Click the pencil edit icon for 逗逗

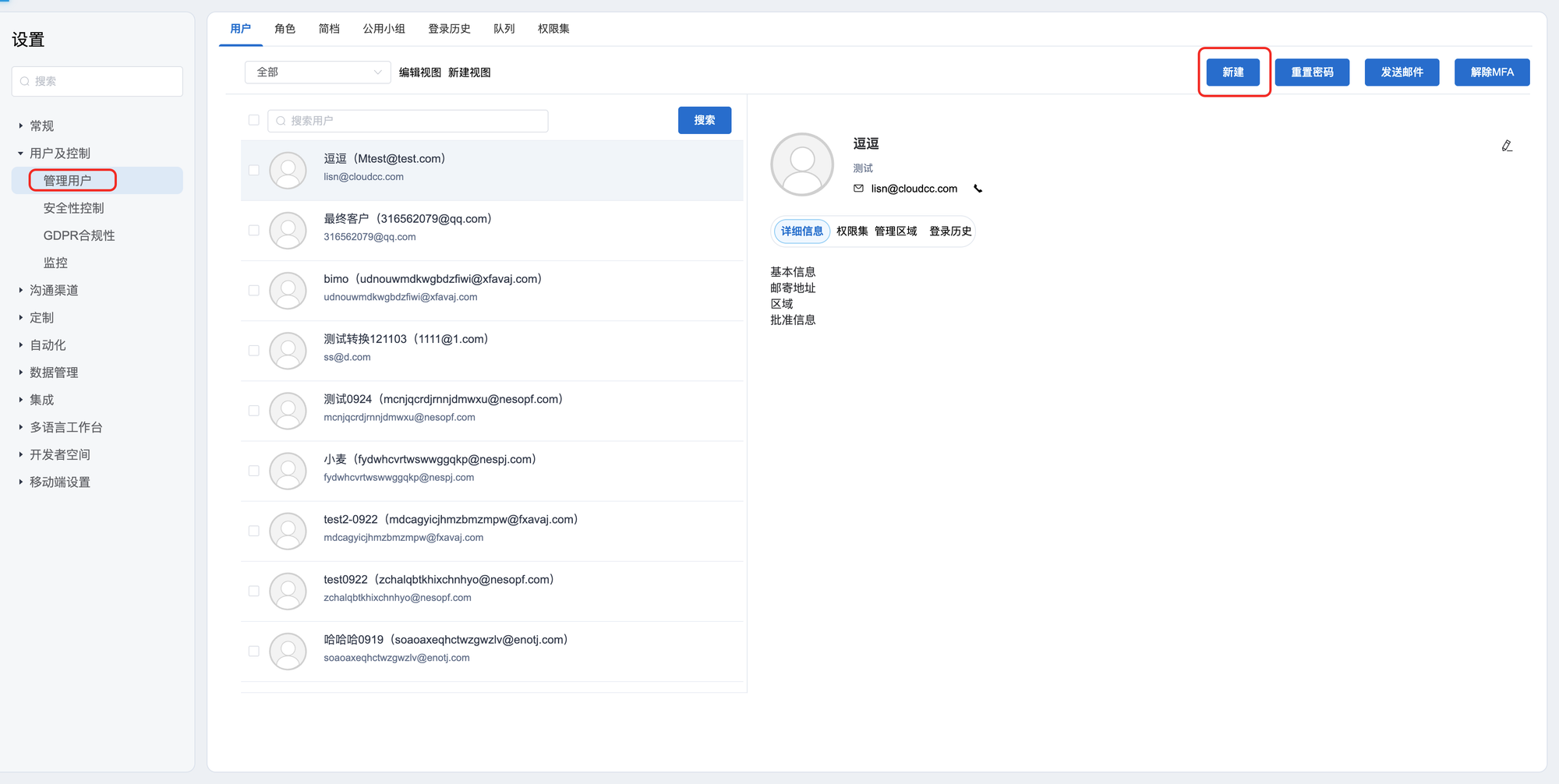click(1507, 146)
